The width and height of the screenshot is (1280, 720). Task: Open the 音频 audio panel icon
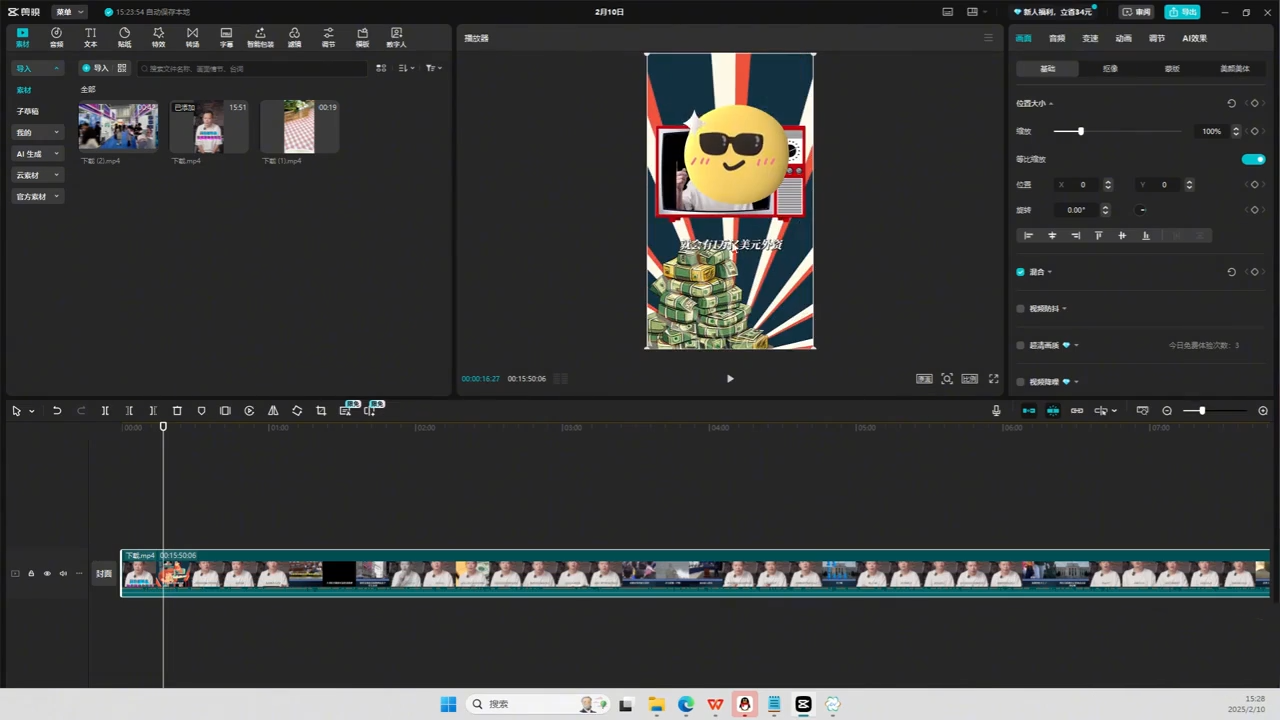[56, 37]
